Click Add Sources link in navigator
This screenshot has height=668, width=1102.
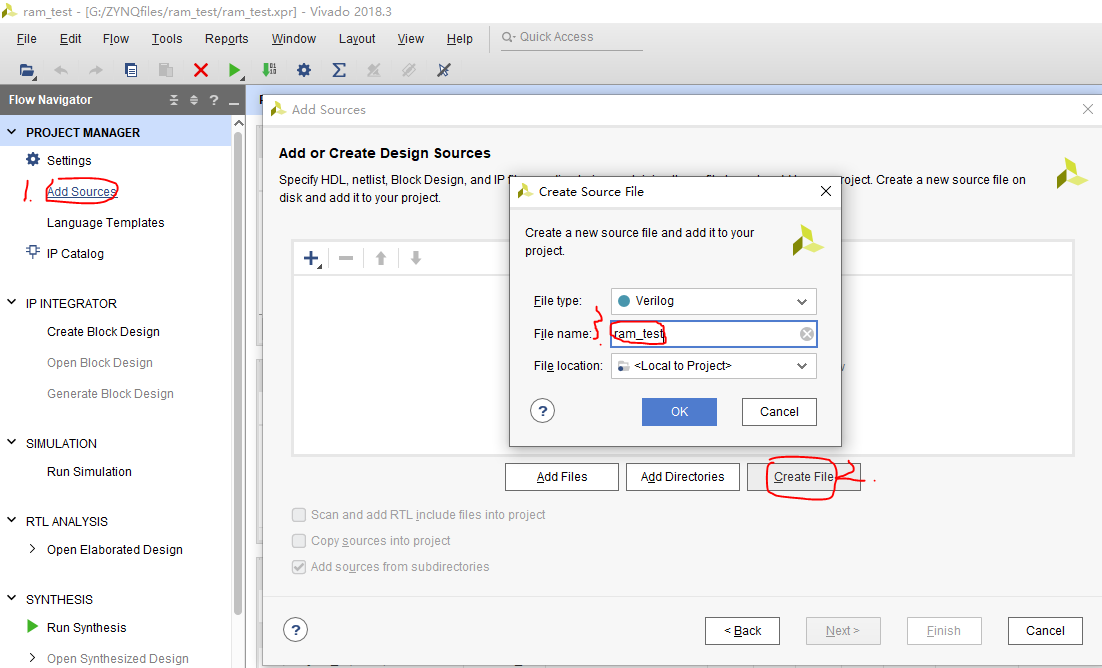(x=82, y=191)
